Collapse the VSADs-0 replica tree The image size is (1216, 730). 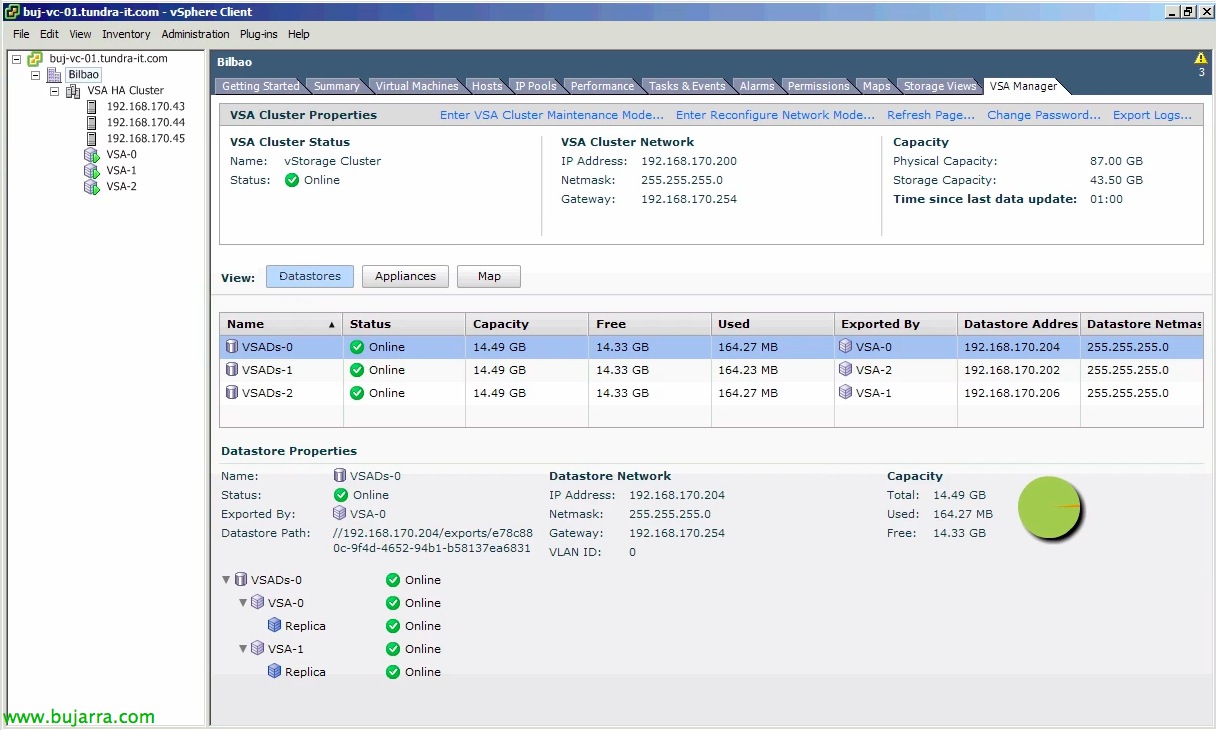coord(227,580)
